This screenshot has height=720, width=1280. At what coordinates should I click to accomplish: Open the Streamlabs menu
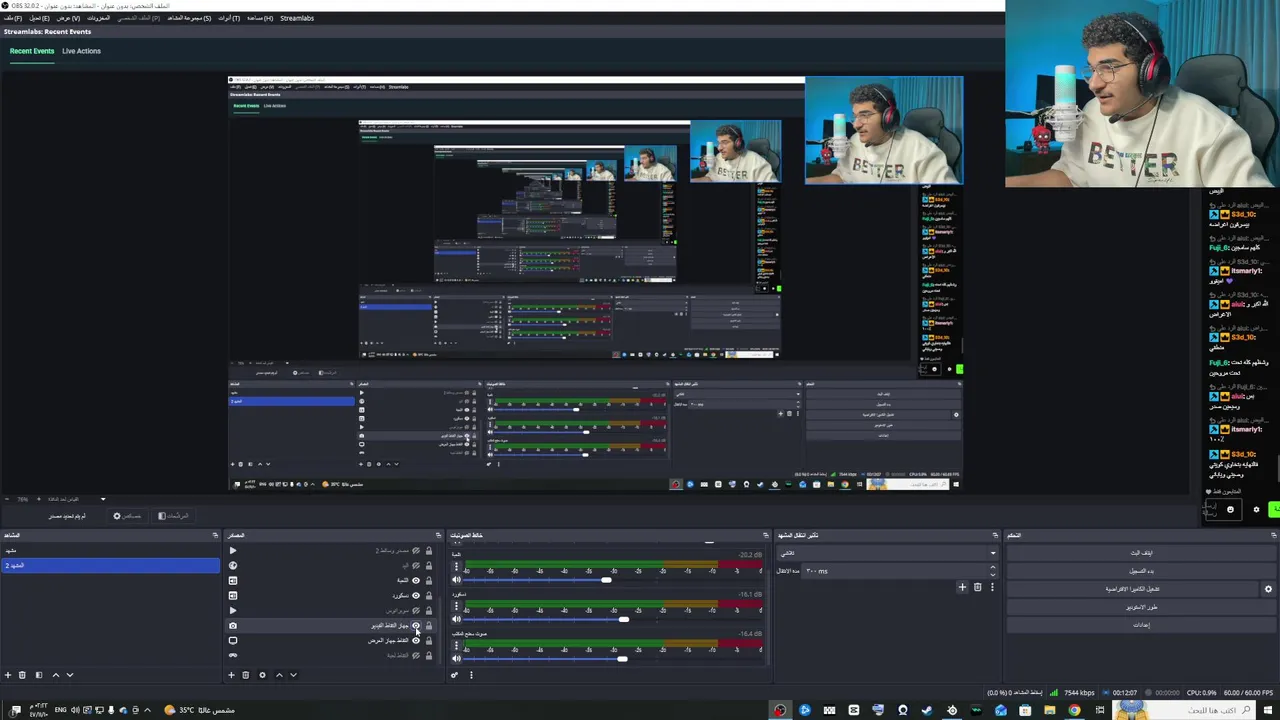pyautogui.click(x=297, y=18)
